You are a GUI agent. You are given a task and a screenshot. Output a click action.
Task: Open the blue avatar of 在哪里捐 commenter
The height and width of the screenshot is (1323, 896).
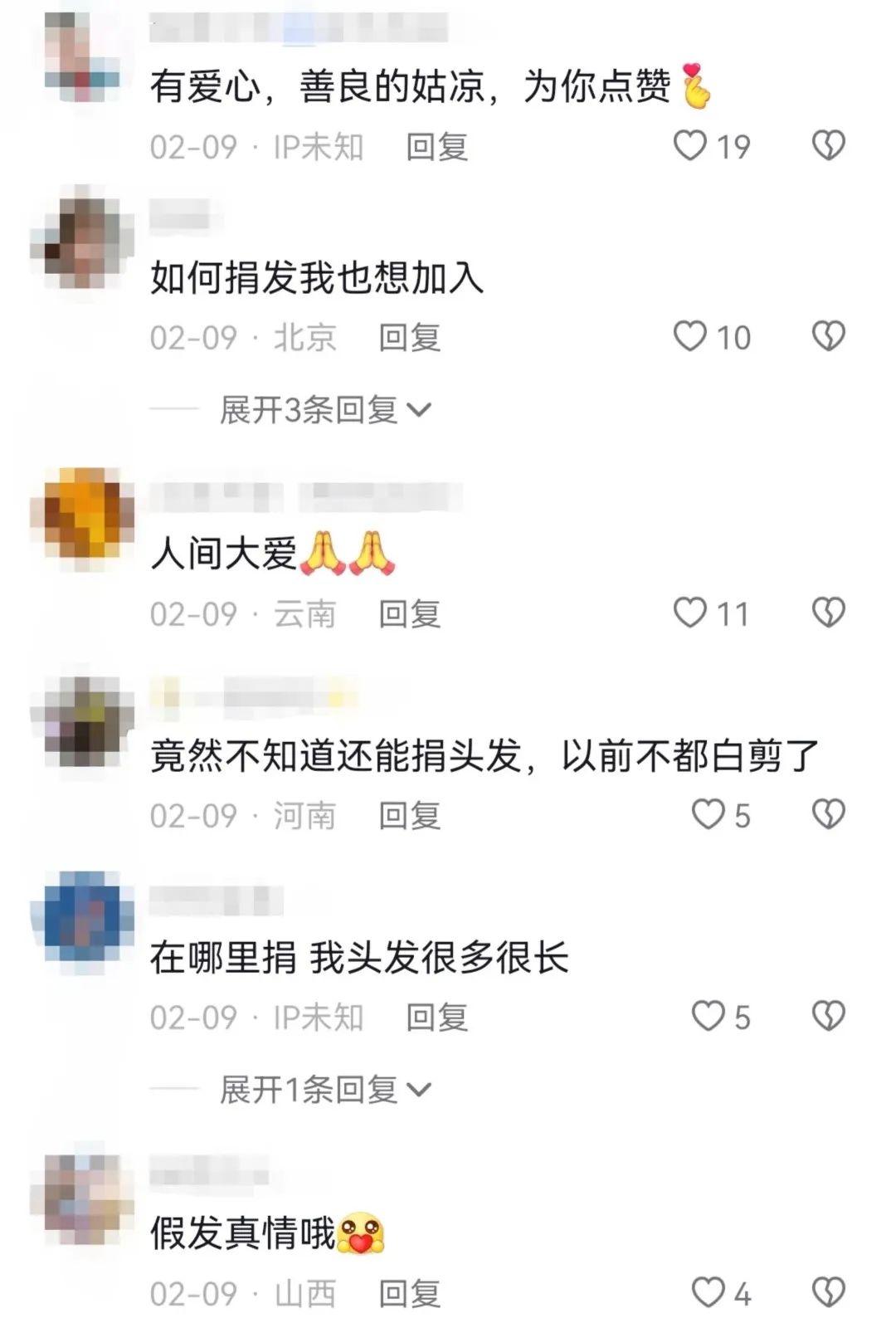tap(82, 921)
